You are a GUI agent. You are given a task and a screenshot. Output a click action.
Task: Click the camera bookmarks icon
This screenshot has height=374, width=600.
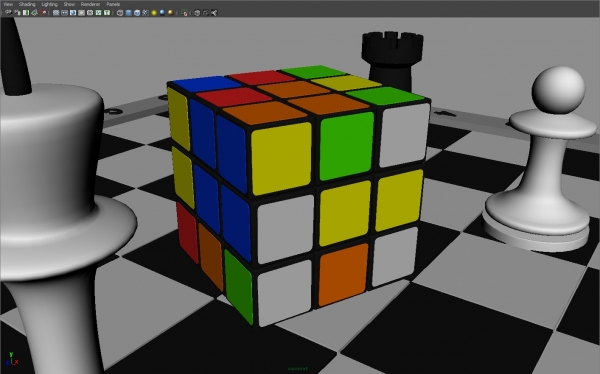coord(26,13)
